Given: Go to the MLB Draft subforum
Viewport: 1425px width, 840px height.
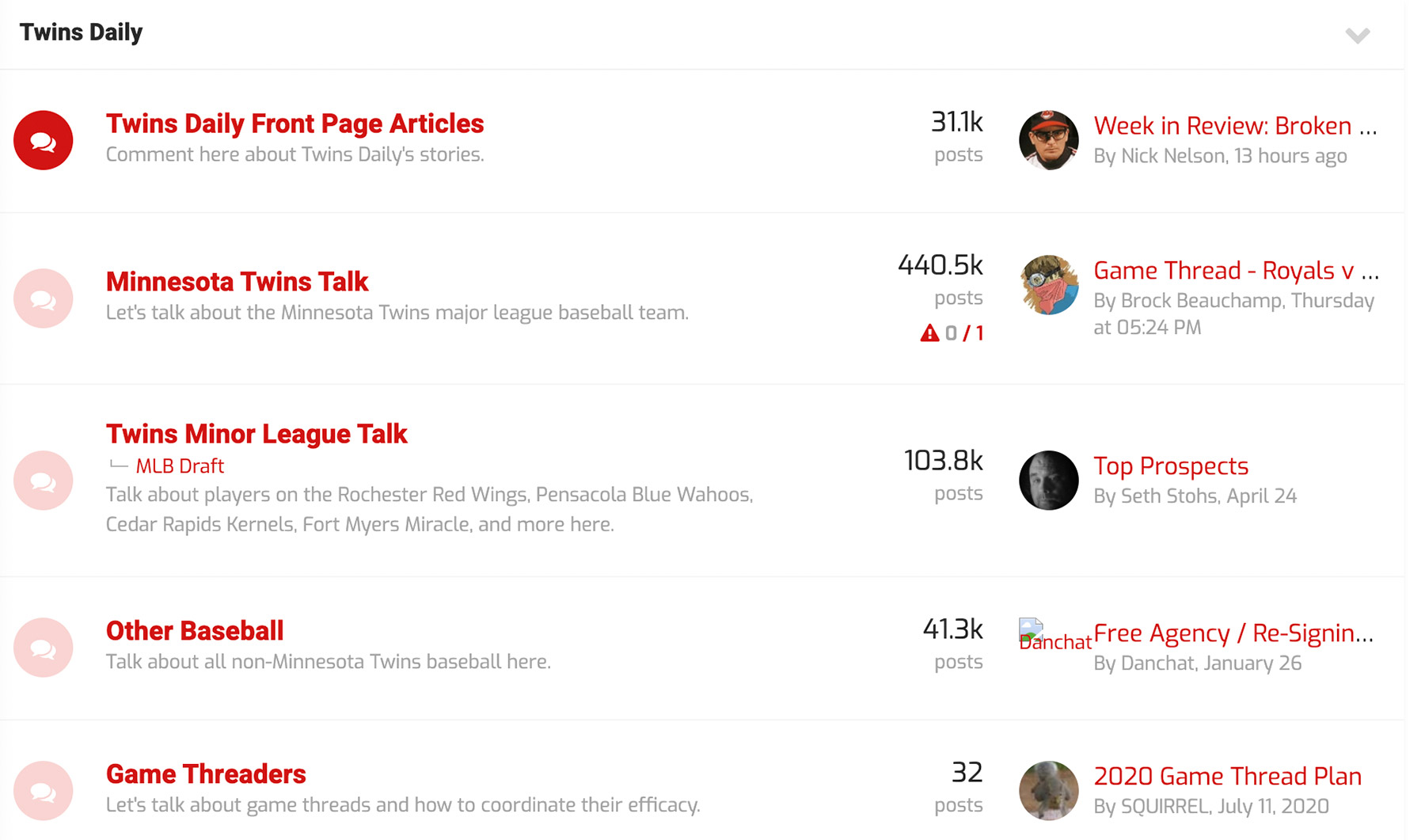Looking at the screenshot, I should tap(180, 466).
